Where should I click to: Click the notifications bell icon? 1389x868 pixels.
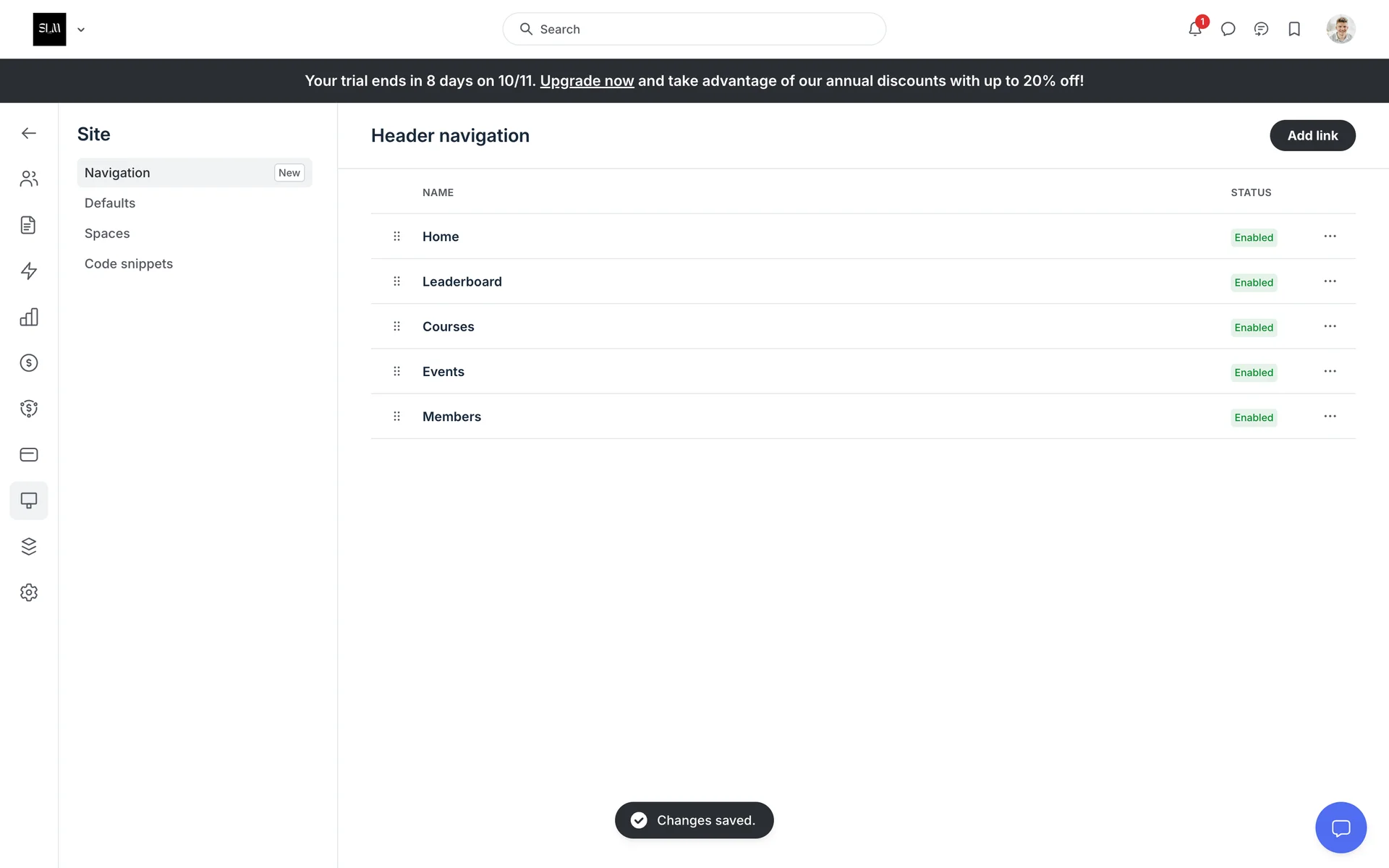(1194, 29)
